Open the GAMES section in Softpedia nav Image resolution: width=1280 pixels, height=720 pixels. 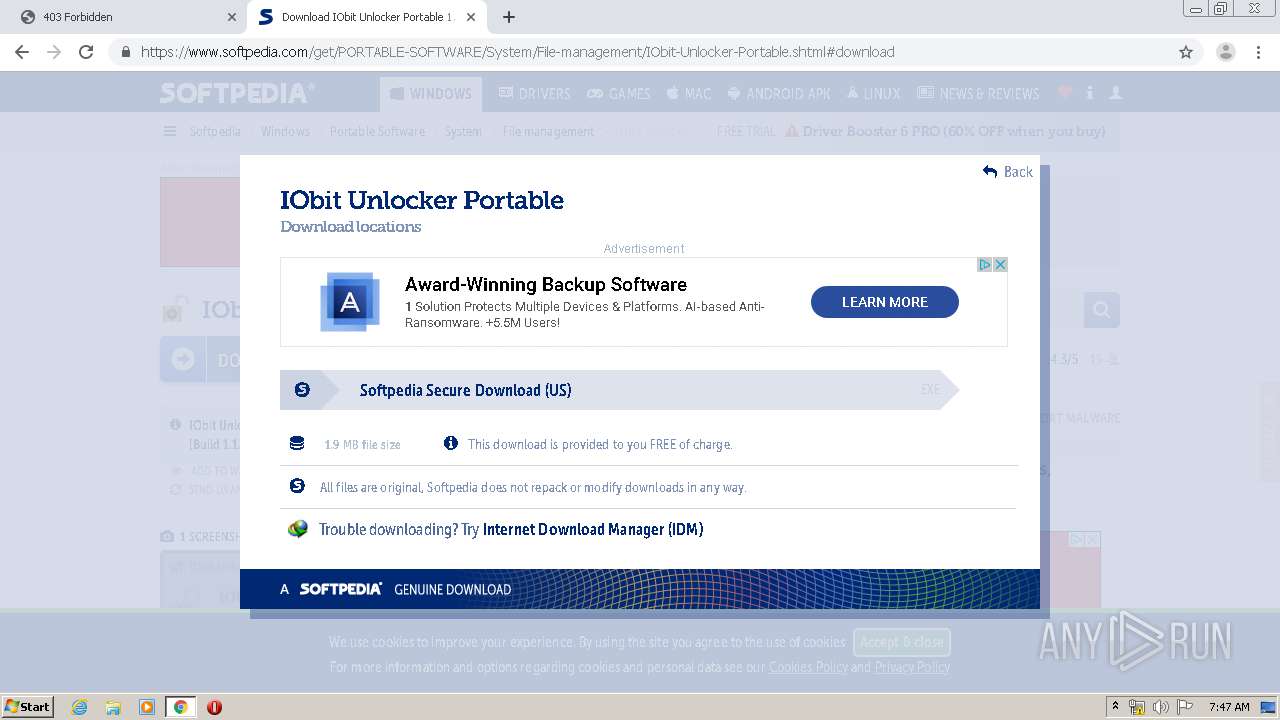coord(619,94)
